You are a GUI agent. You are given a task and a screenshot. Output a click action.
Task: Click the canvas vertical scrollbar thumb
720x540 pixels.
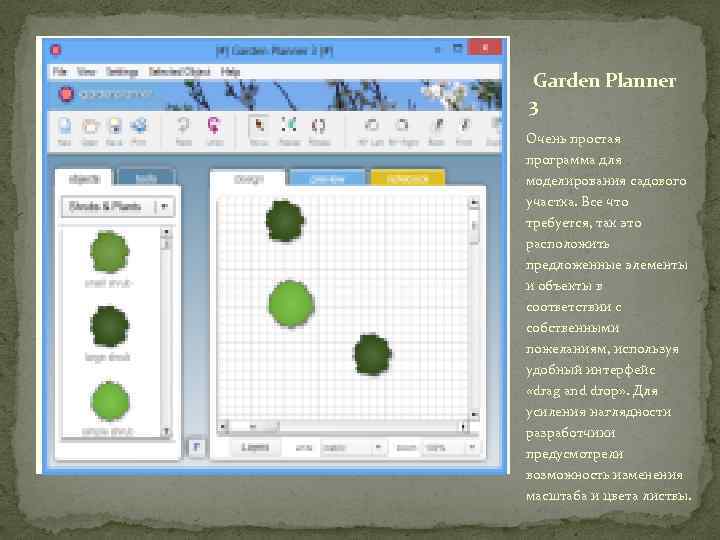pos(474,227)
